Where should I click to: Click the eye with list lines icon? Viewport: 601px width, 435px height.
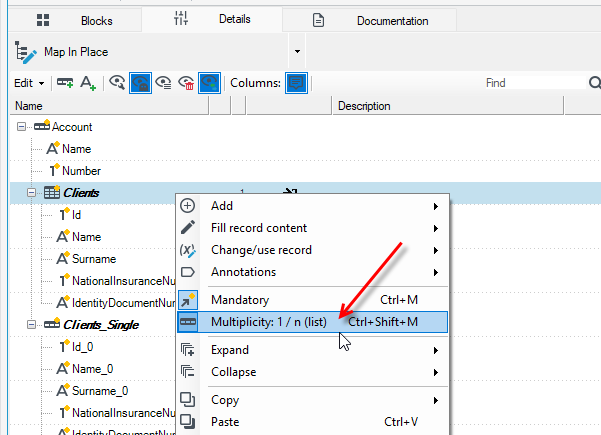[163, 83]
